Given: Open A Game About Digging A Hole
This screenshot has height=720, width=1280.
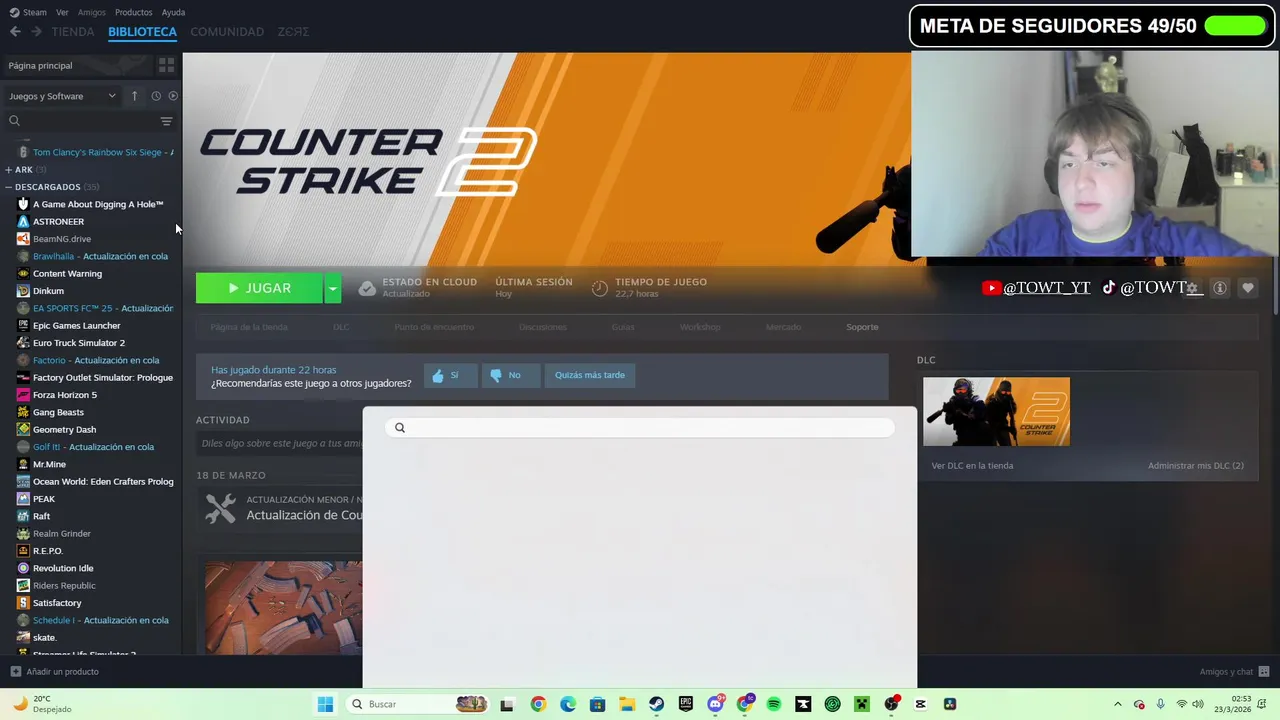Looking at the screenshot, I should click(x=98, y=204).
